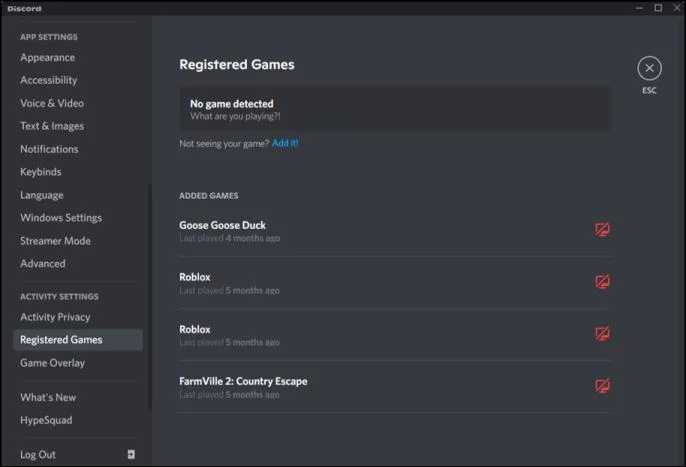Select Text & Images settings

(52, 126)
